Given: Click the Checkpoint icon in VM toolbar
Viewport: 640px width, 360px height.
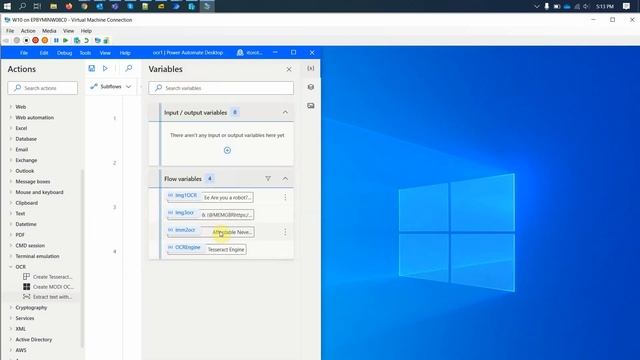Looking at the screenshot, I should point(77,40).
